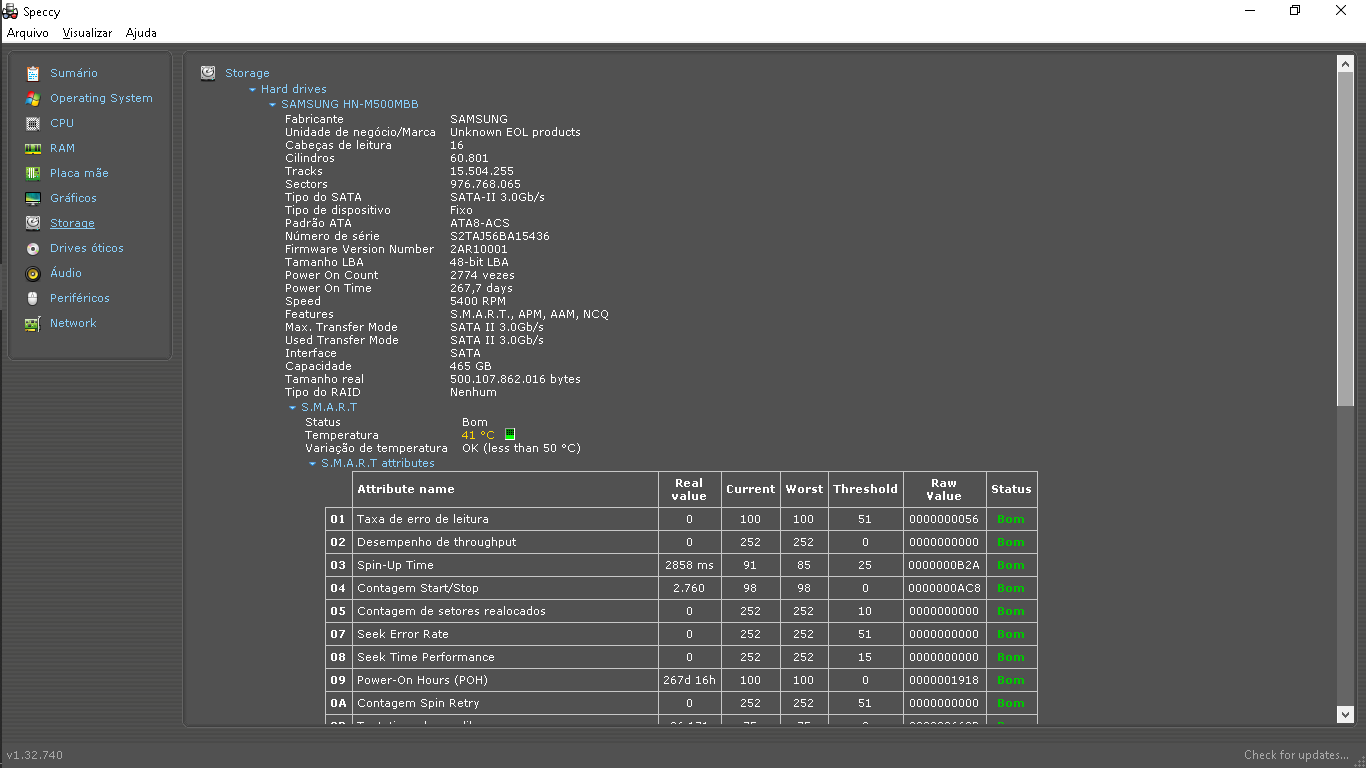The height and width of the screenshot is (768, 1366).
Task: Click the Contagem Start/Stop attribute
Action: pos(418,588)
